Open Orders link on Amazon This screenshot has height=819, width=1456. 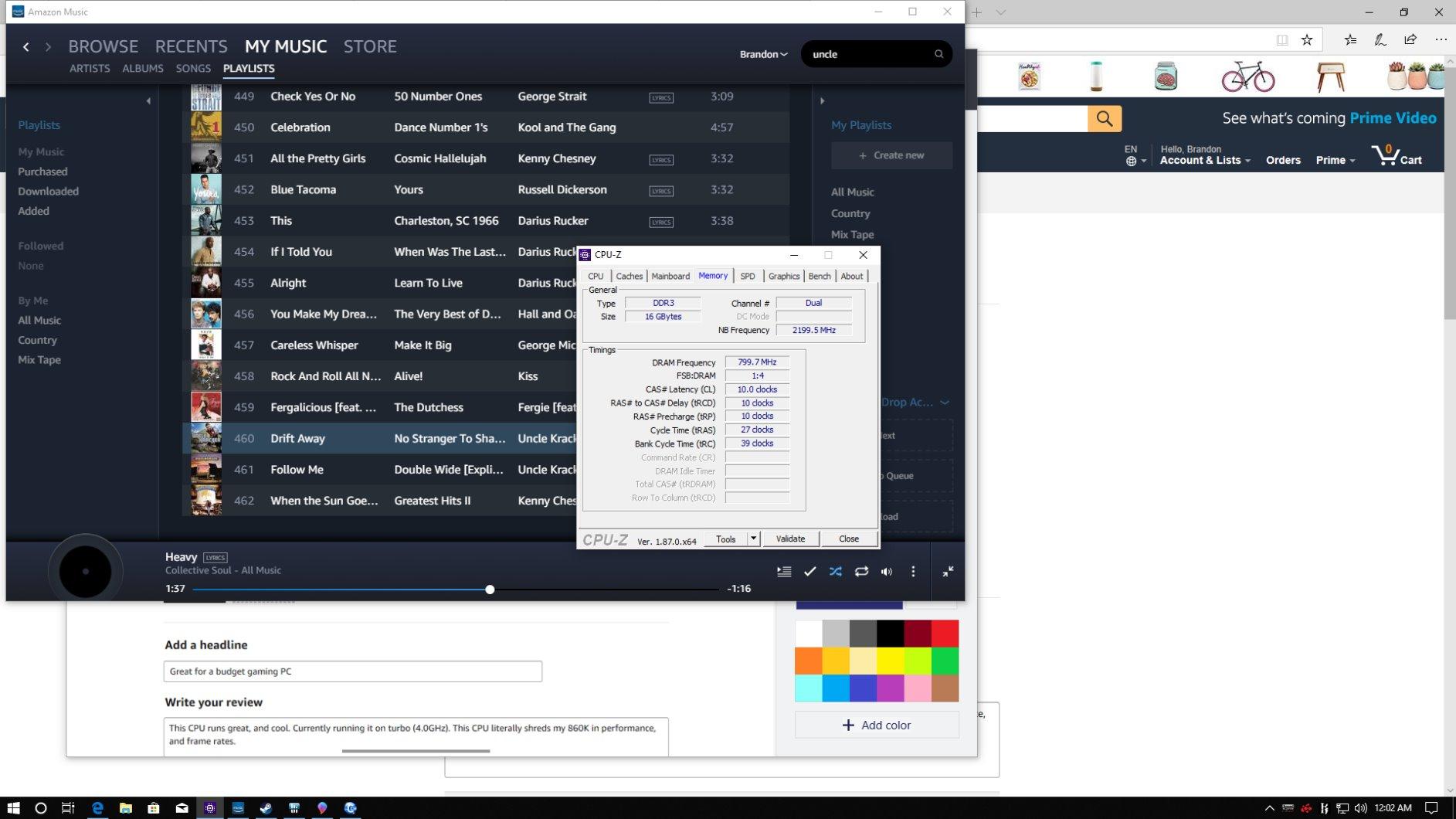(x=1283, y=160)
